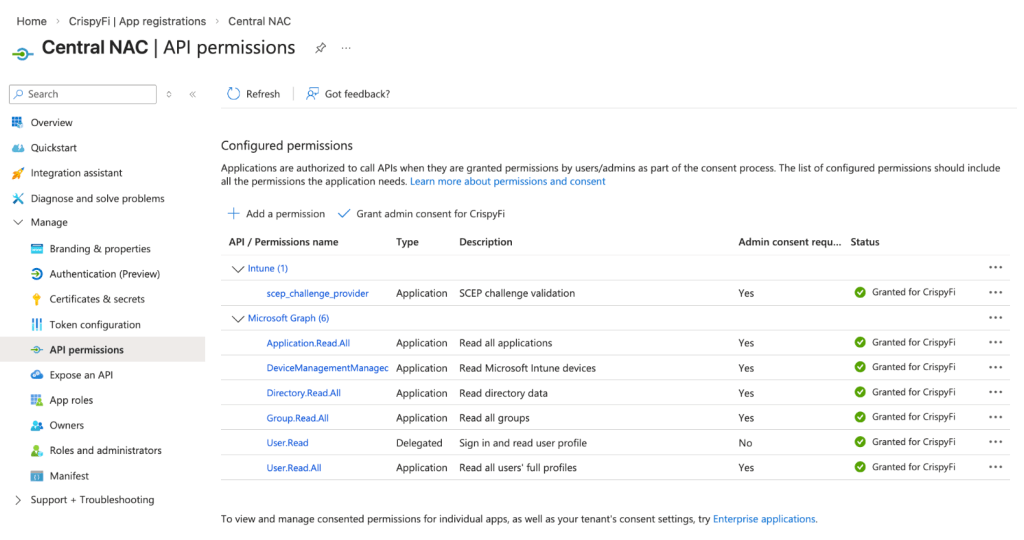Collapse the Microsoft Graph (6) group
The image size is (1024, 540).
coord(238,319)
